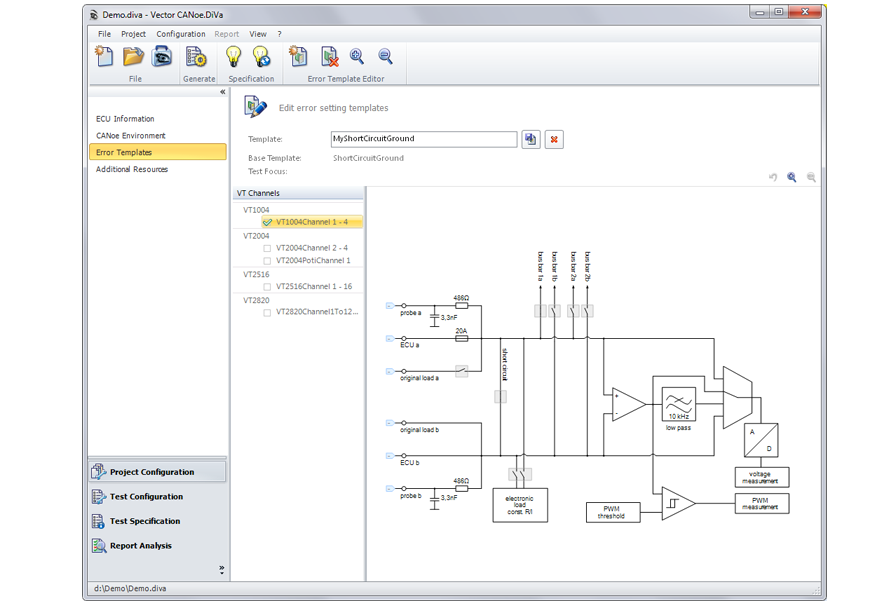The height and width of the screenshot is (605, 880).
Task: Select Additional Resources in sidebar
Action: pos(158,169)
